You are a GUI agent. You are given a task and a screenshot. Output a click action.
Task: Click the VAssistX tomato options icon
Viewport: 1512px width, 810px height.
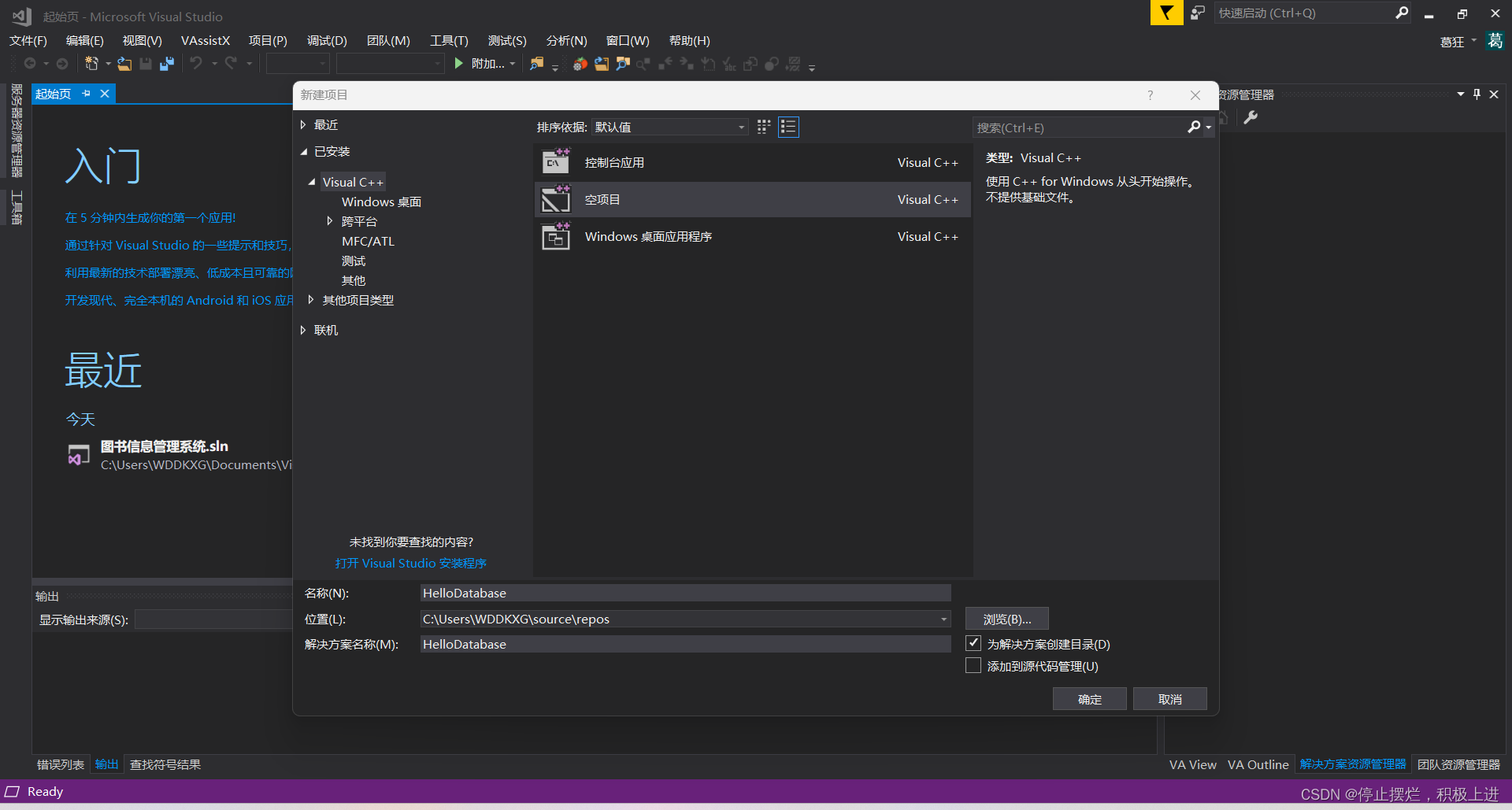580,64
